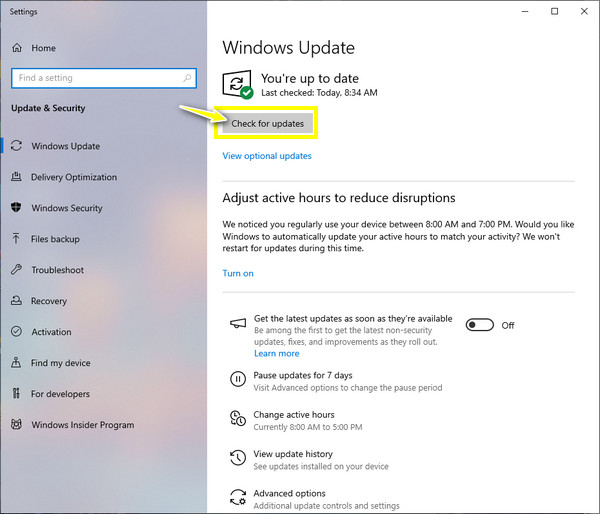Click the Windows Security shield icon

(x=16, y=208)
